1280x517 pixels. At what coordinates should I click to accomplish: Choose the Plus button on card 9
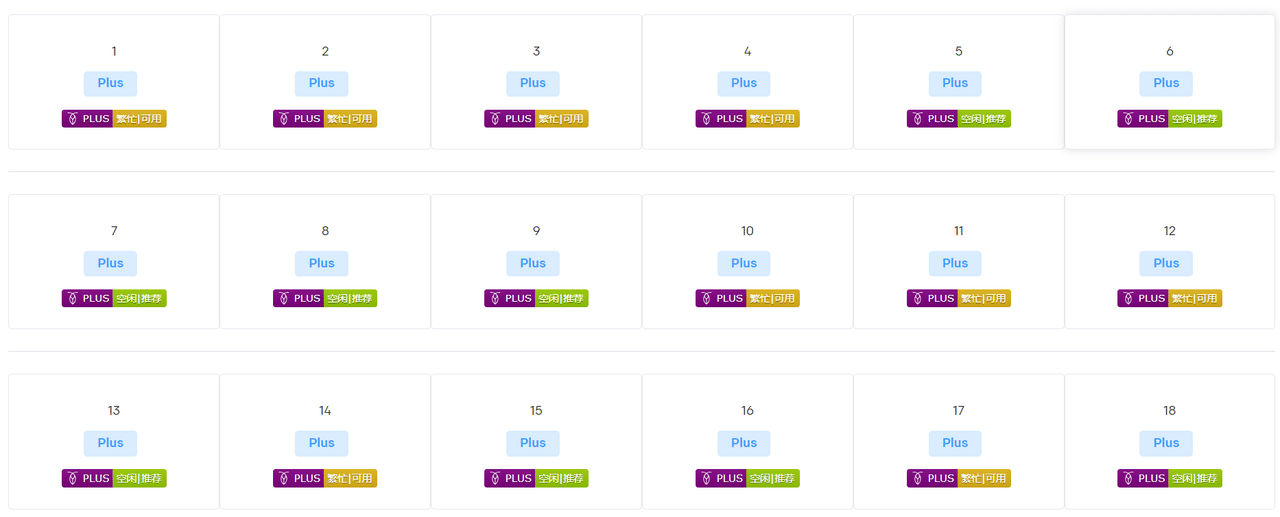533,264
